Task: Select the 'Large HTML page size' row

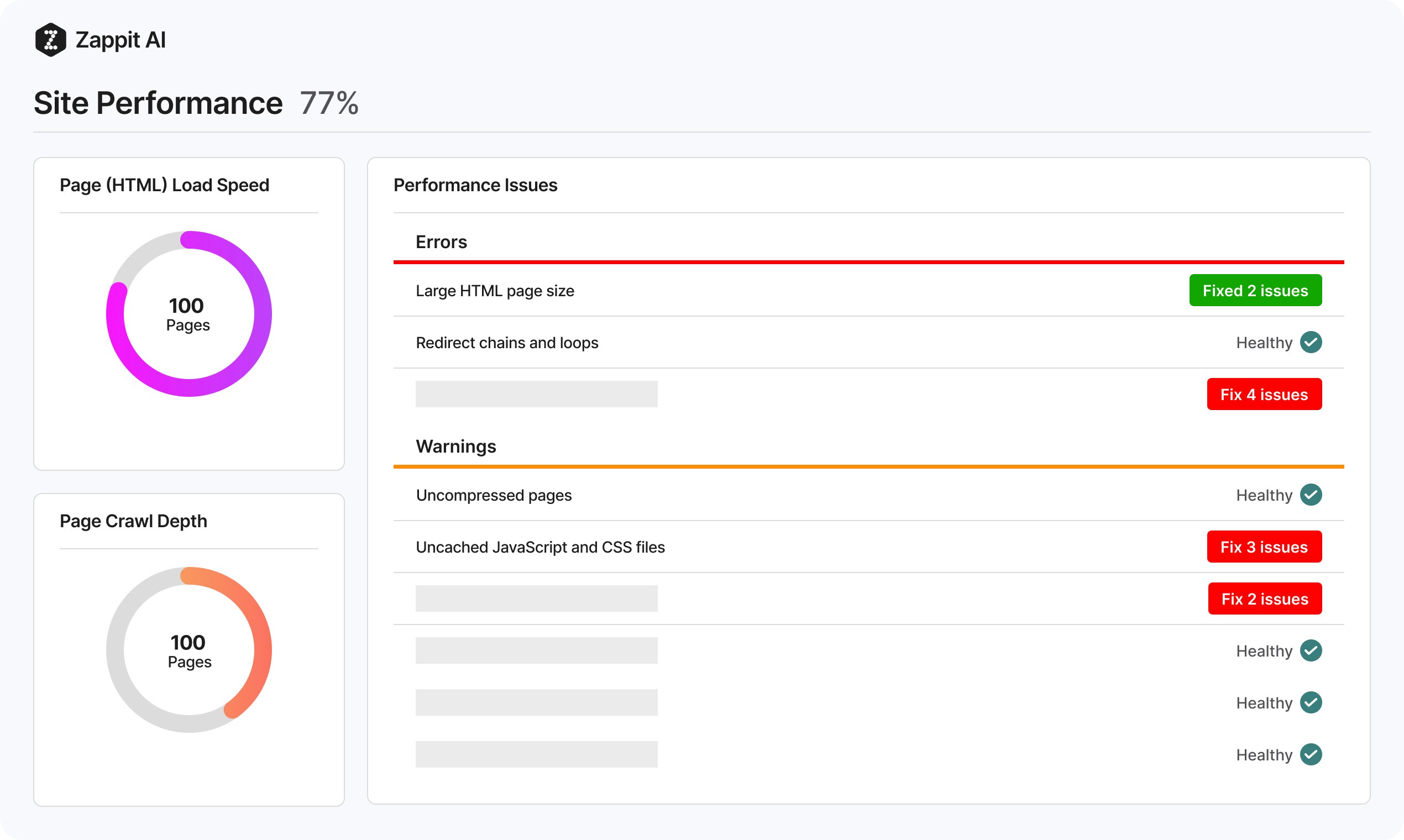Action: [495, 291]
